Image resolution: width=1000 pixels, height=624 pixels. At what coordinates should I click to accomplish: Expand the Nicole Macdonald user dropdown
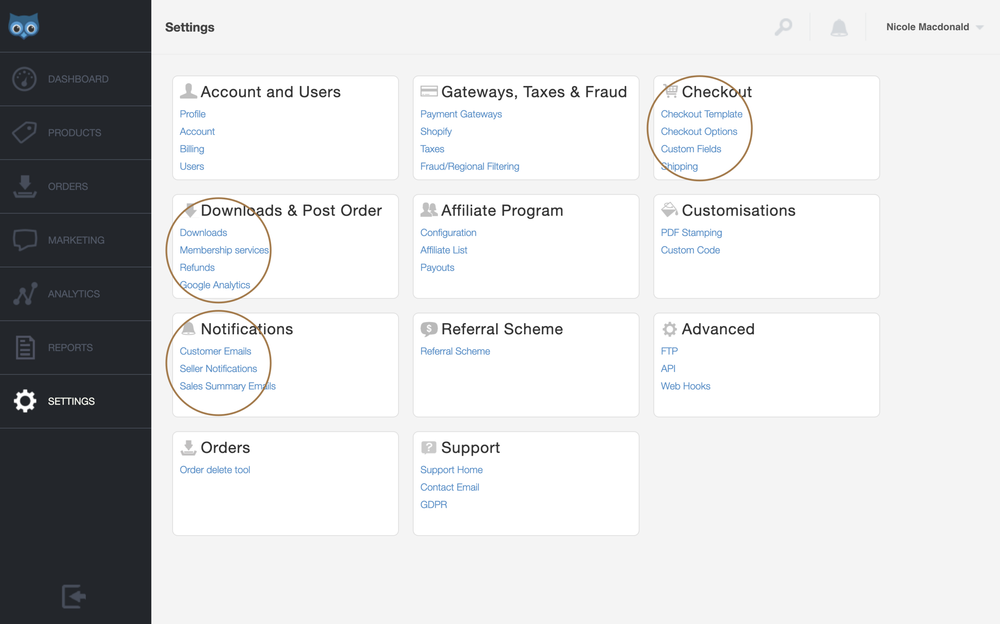(934, 27)
